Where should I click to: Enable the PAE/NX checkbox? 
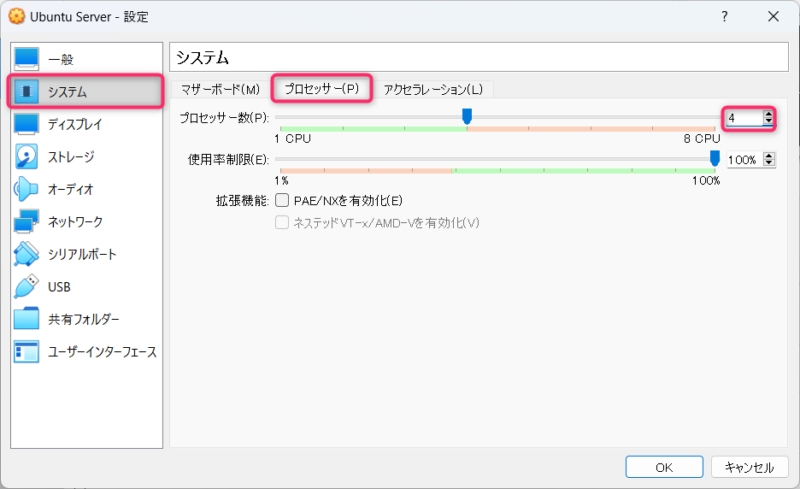tap(282, 200)
